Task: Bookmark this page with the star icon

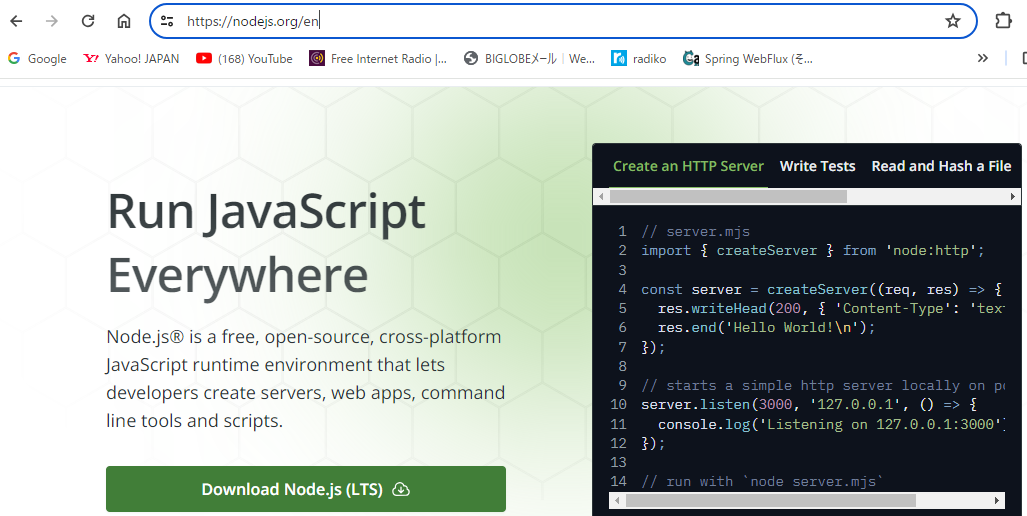Action: (x=952, y=21)
